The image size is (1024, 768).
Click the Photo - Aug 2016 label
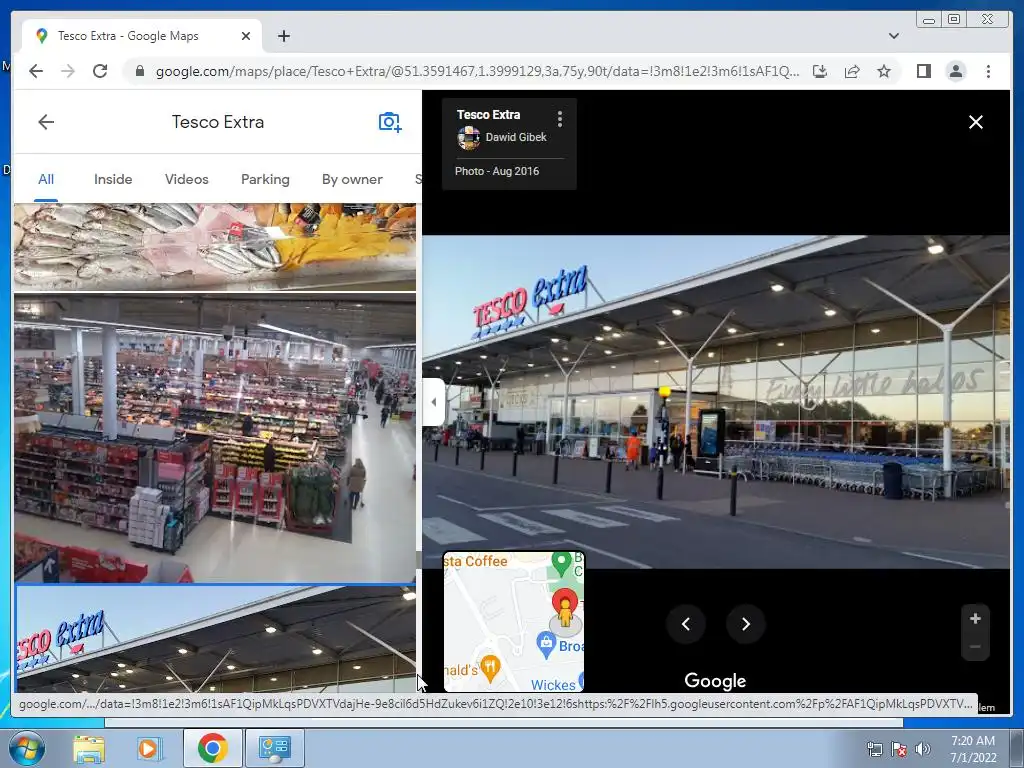pos(497,171)
